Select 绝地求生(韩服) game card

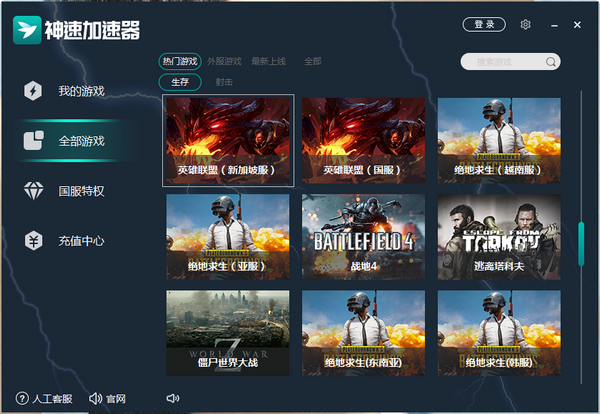[499, 333]
